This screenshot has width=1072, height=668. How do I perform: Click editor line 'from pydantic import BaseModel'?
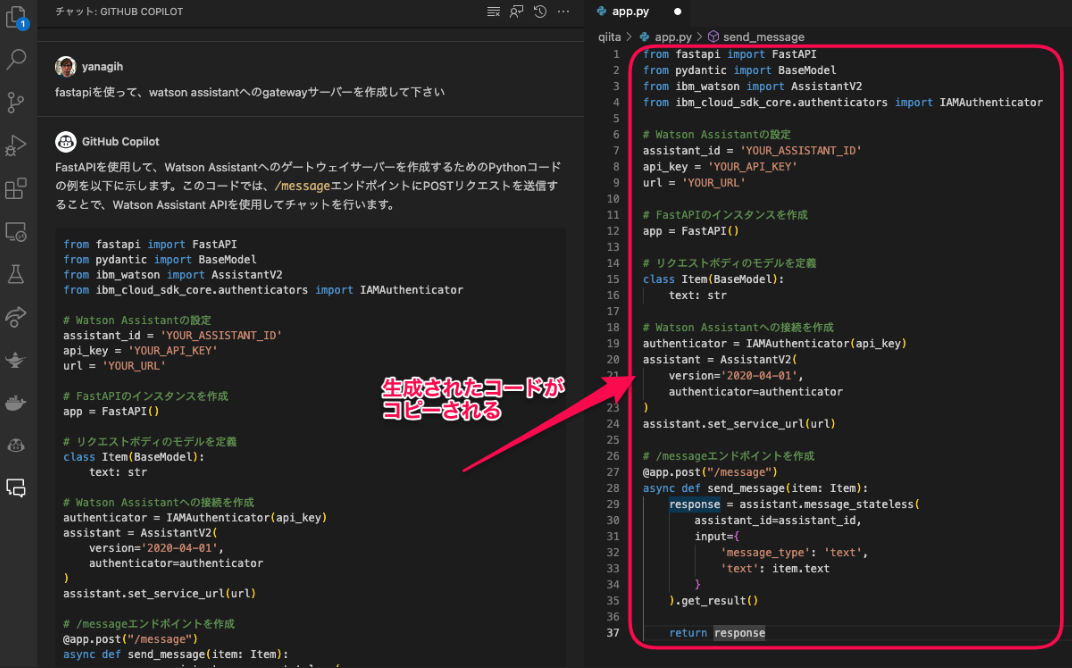pyautogui.click(x=739, y=70)
